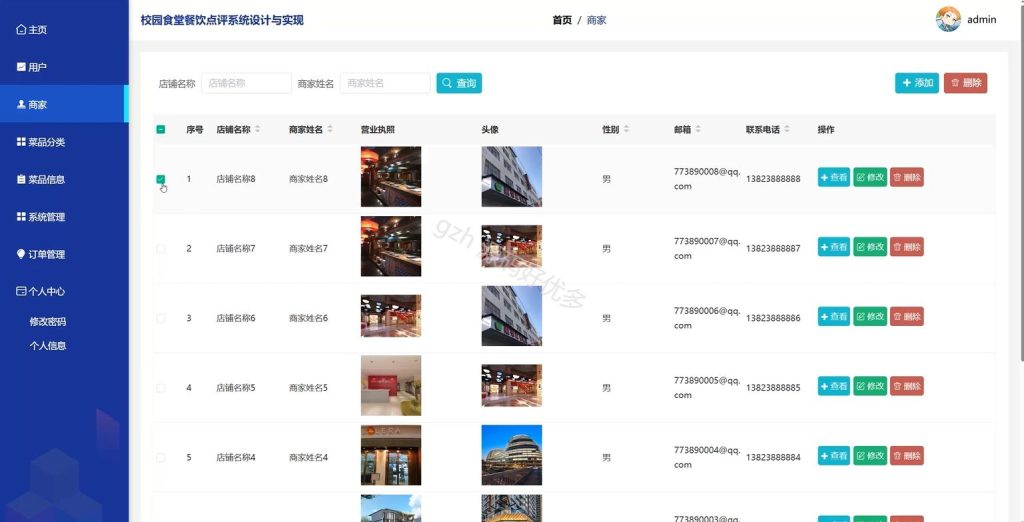Go to 修改密码 page
The width and height of the screenshot is (1024, 522).
point(48,321)
